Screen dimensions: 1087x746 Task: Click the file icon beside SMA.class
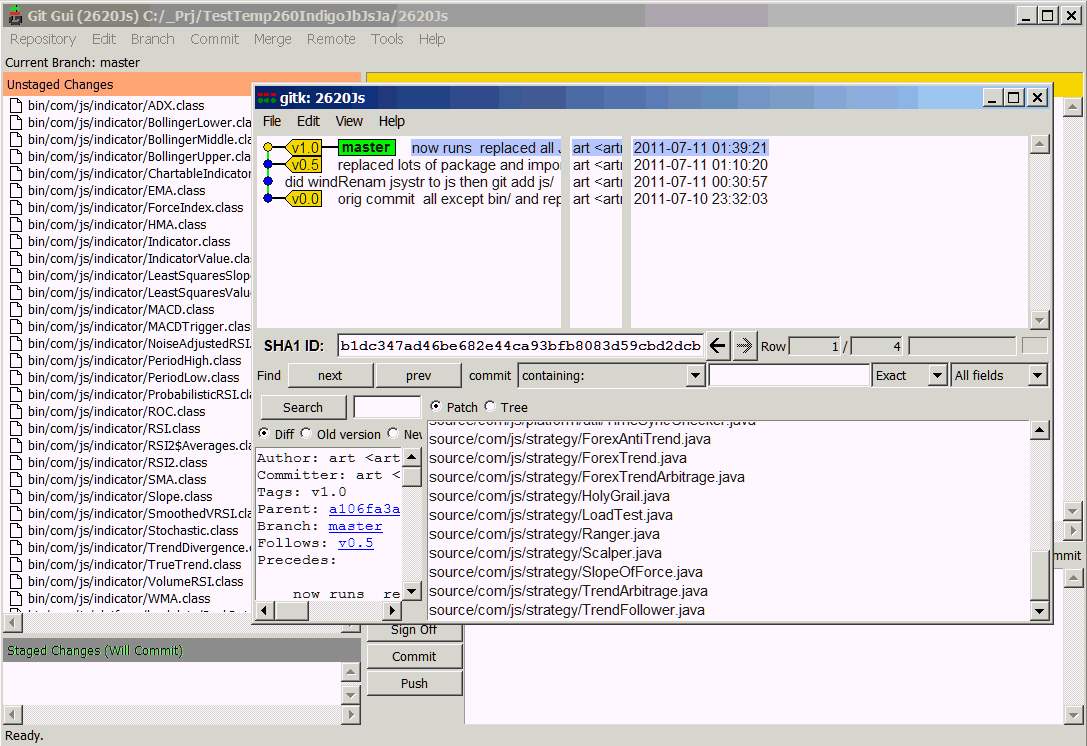[x=15, y=479]
